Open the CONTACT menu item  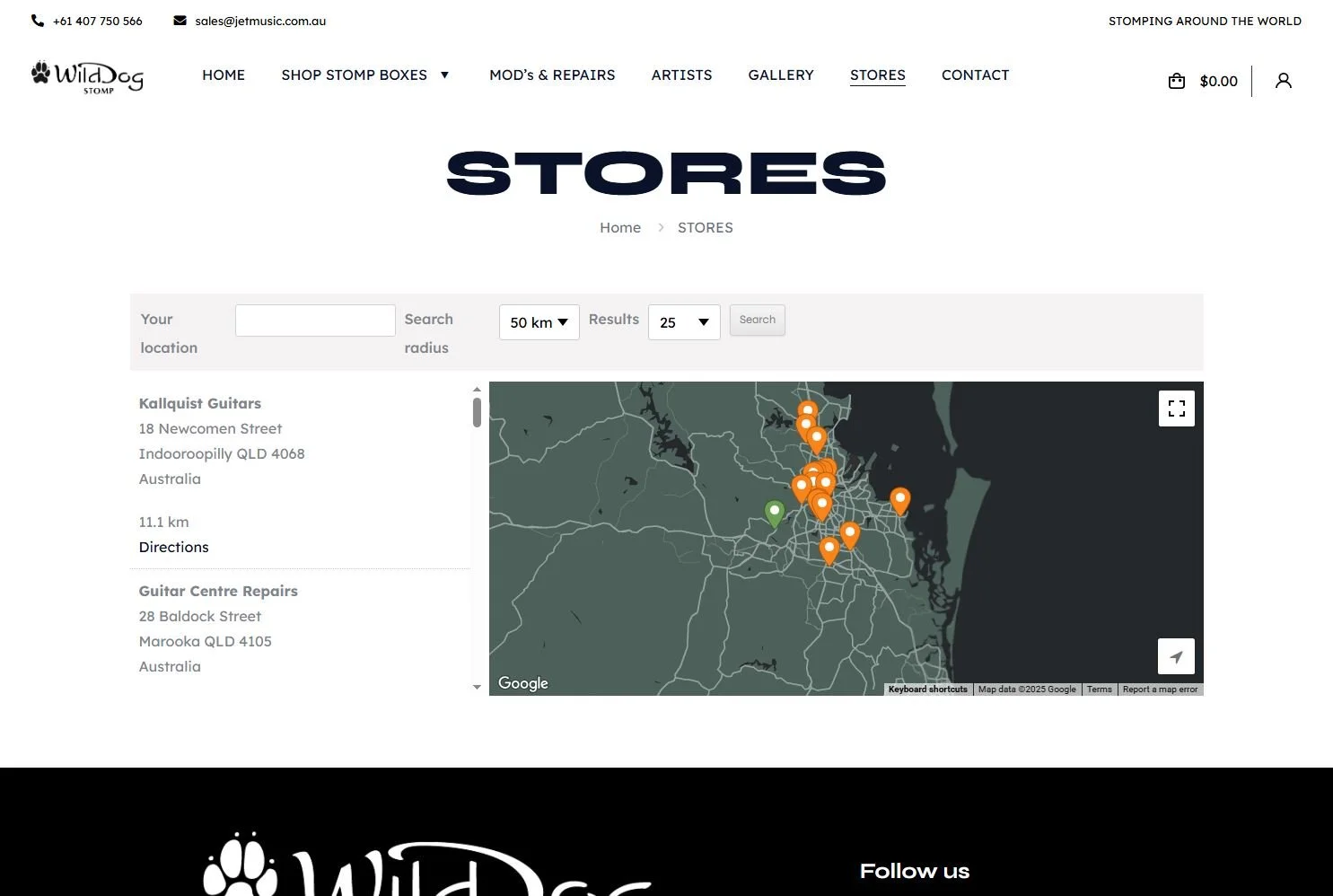[975, 75]
